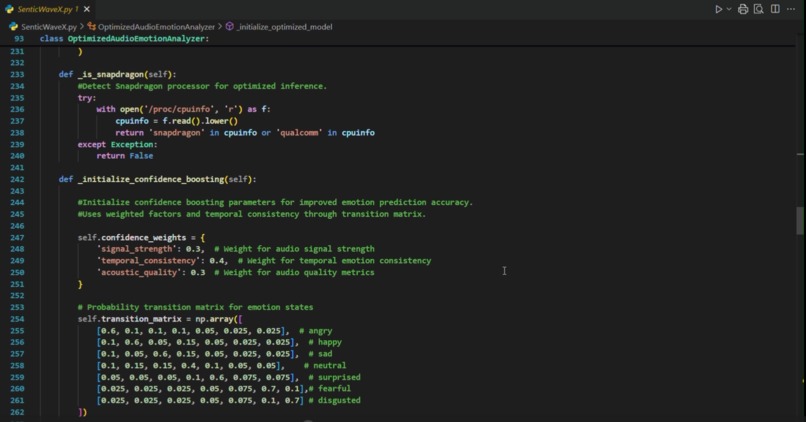Click the '# fearful' comment on line 260
The width and height of the screenshot is (806, 422).
click(x=330, y=389)
